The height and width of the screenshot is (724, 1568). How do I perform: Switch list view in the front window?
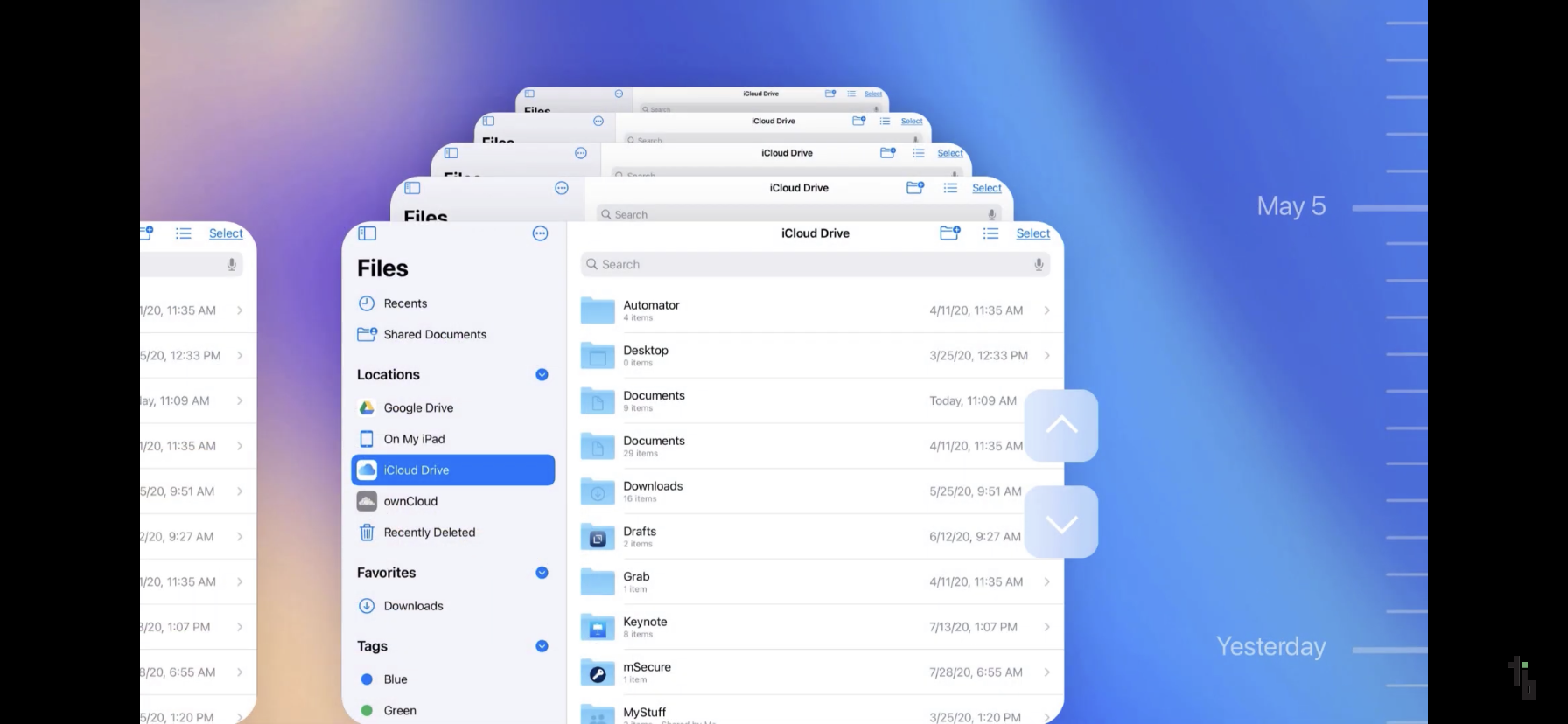990,233
